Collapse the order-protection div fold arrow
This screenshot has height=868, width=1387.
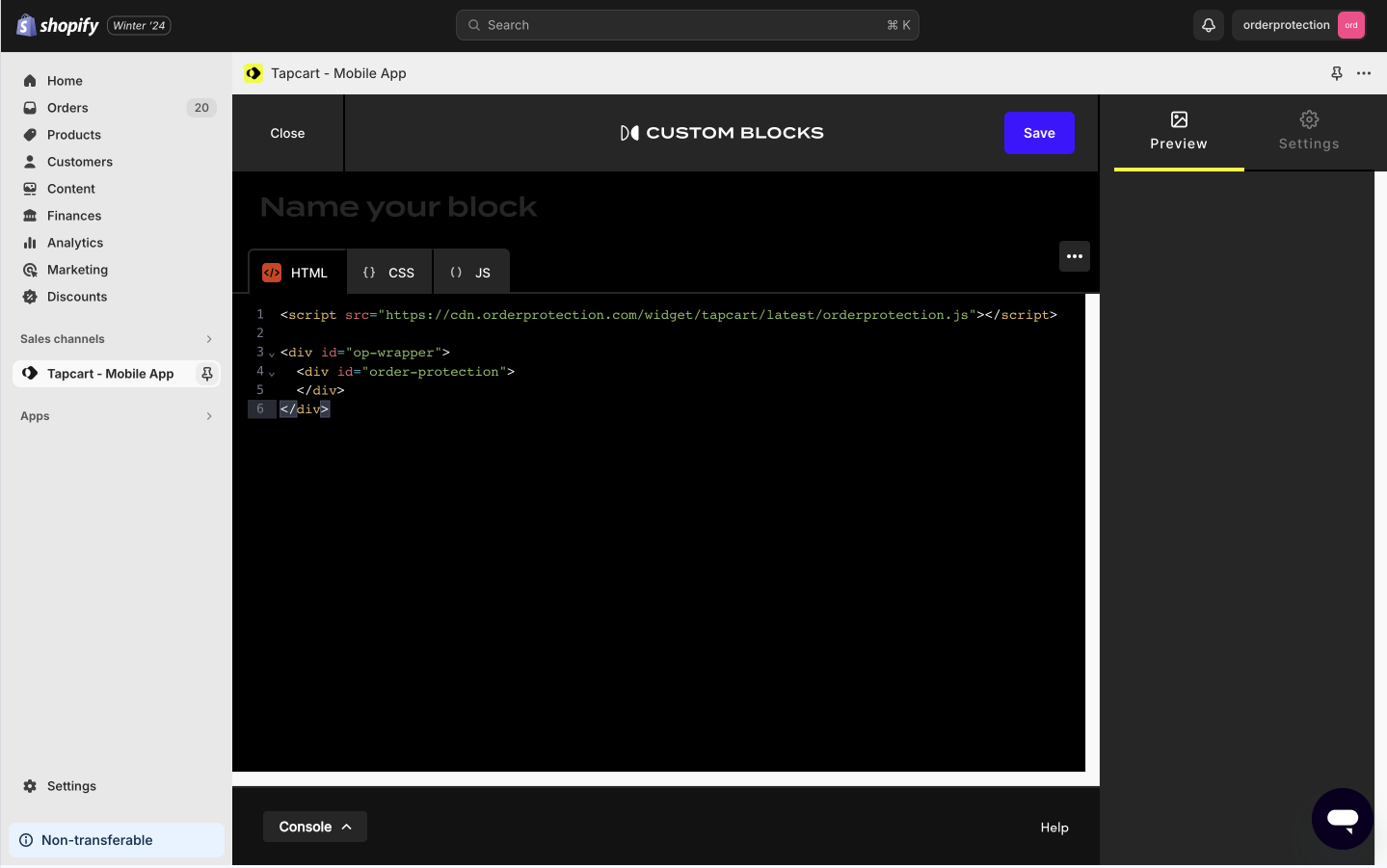(x=272, y=373)
